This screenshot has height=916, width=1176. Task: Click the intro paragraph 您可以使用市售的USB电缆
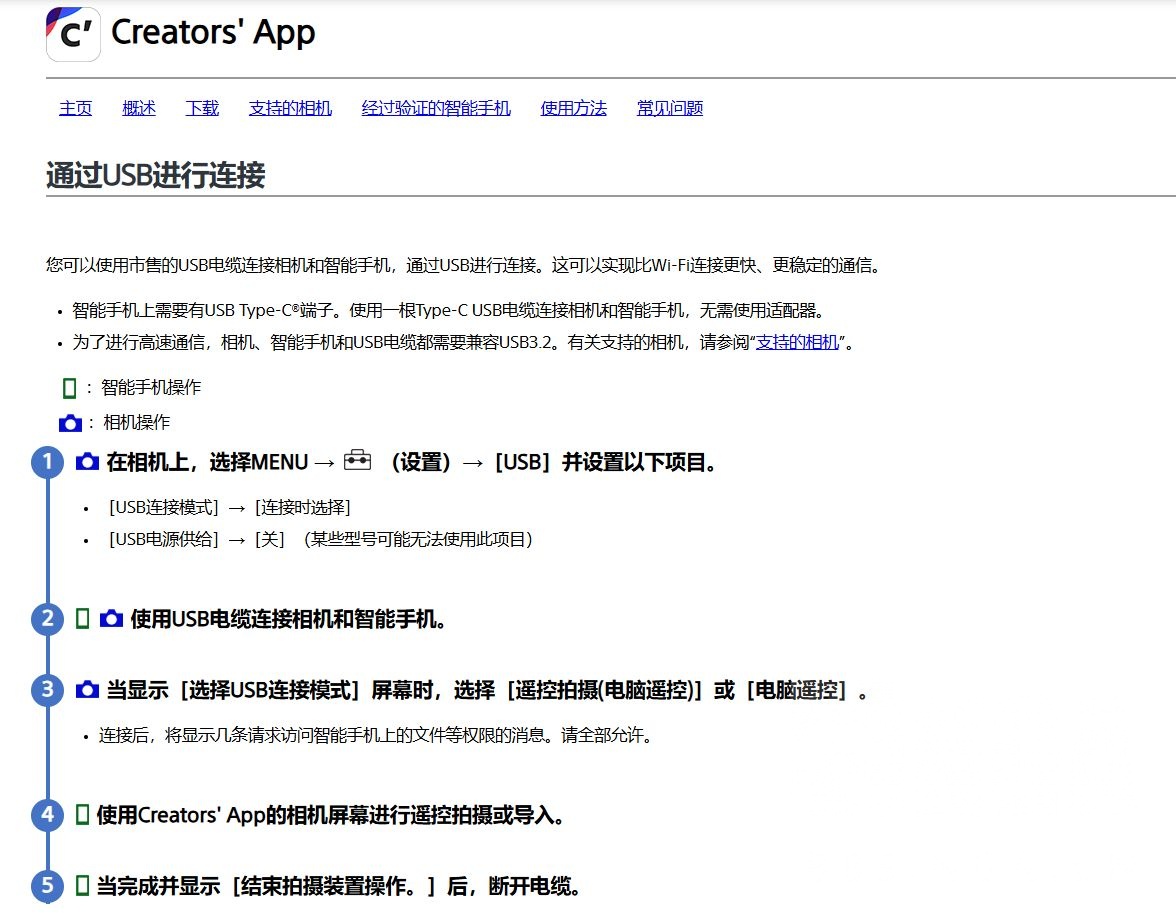click(x=464, y=266)
